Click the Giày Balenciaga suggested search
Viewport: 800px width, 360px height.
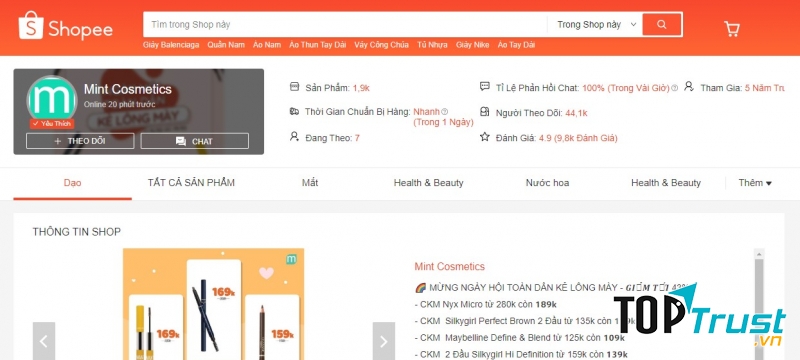(x=171, y=45)
